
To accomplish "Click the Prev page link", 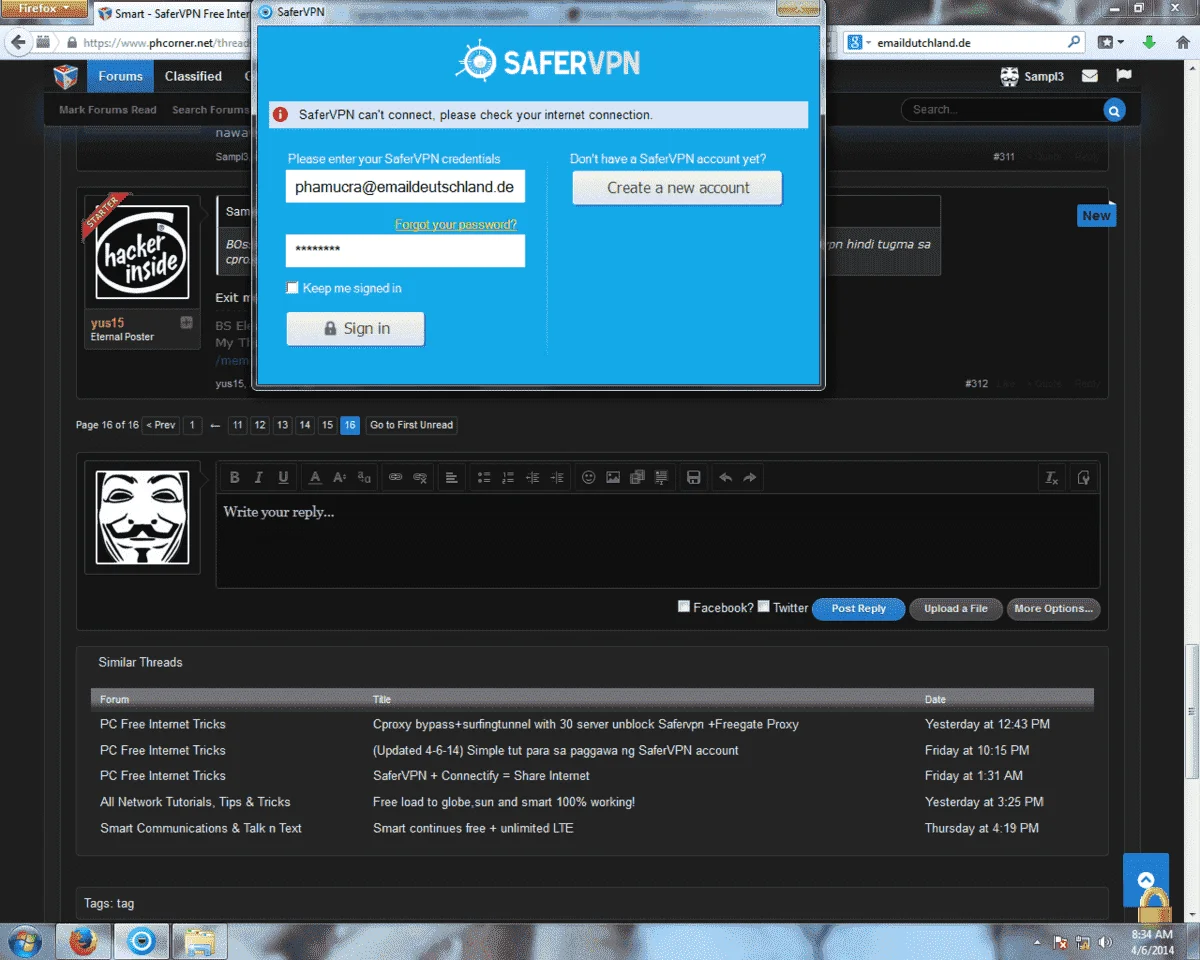I will pyautogui.click(x=161, y=425).
